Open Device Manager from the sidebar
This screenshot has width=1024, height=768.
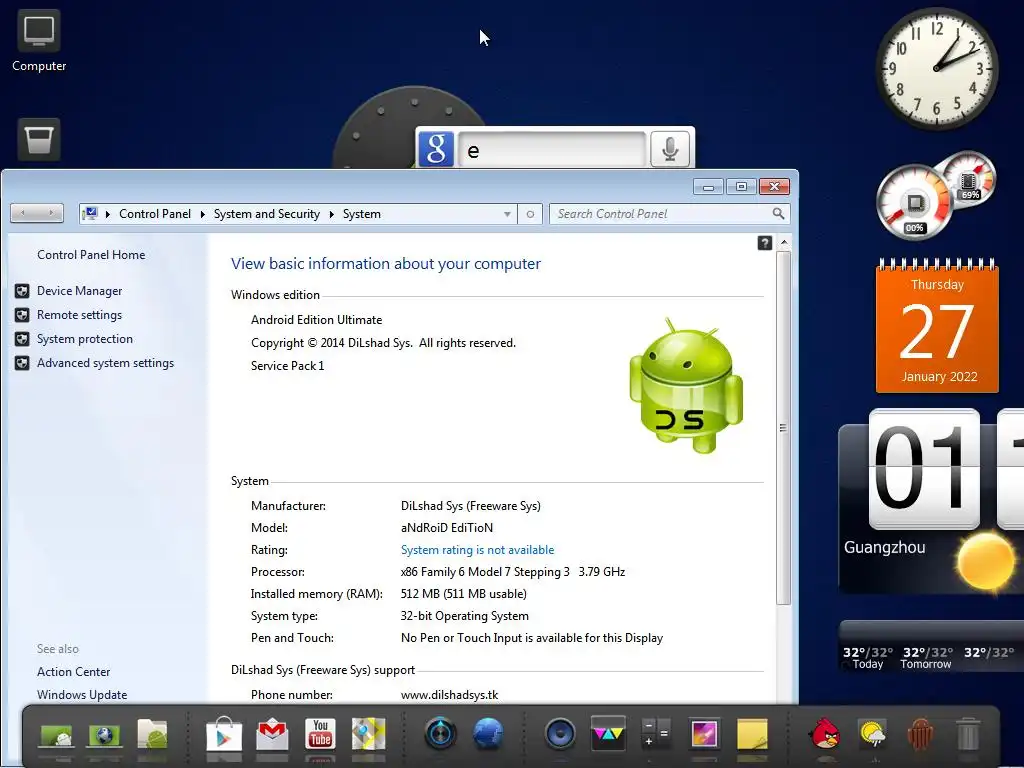click(x=79, y=291)
